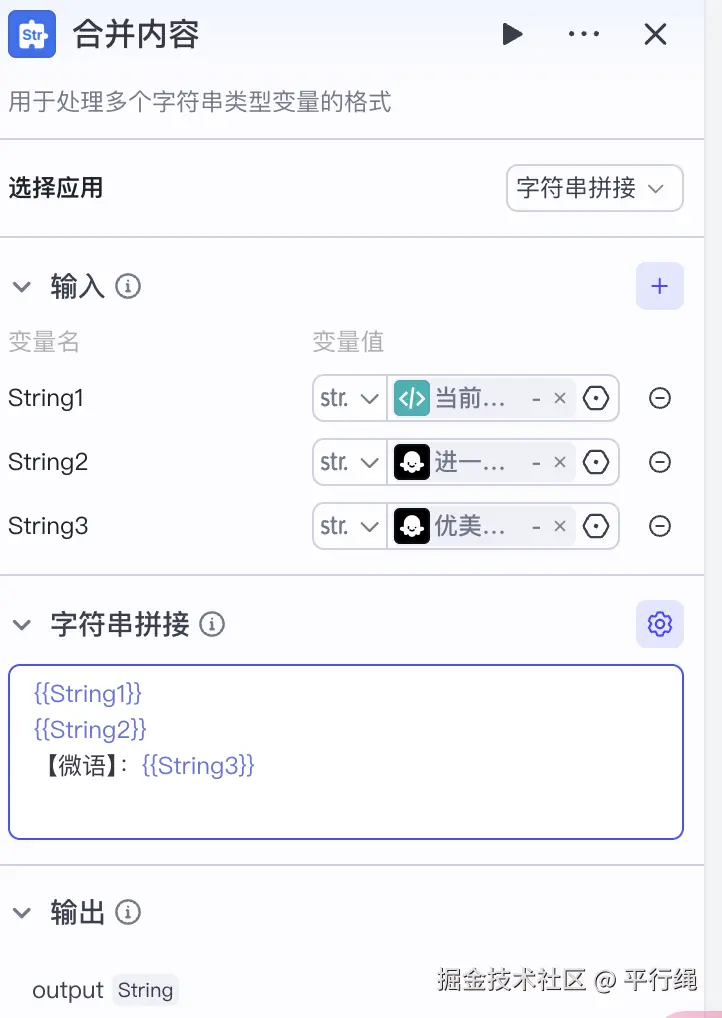Clear the 当前… reference value on String1

(x=560, y=398)
